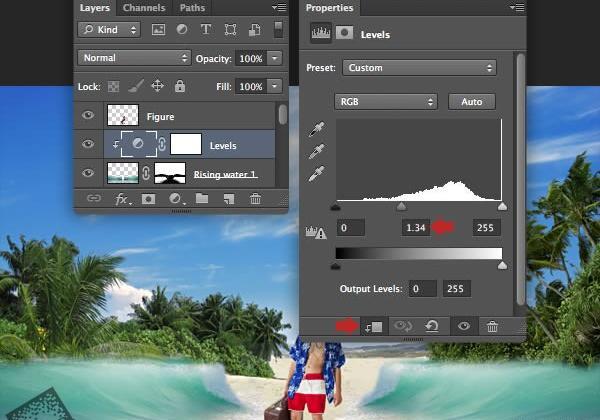The width and height of the screenshot is (600, 420).
Task: Filter layers by pixel layer icon
Action: click(x=158, y=29)
